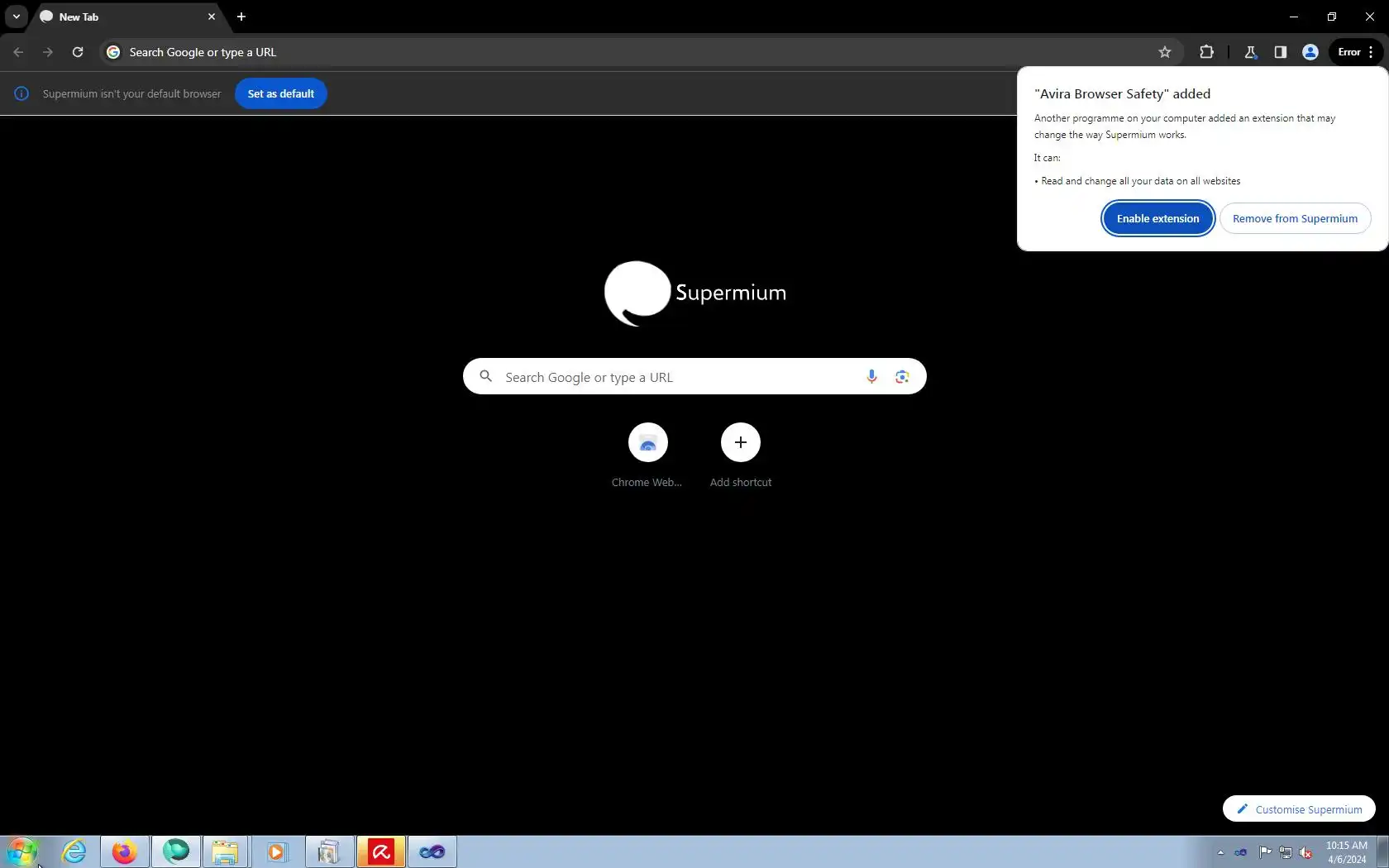1389x868 pixels.
Task: Click the Google search box on the page
Action: point(694,377)
